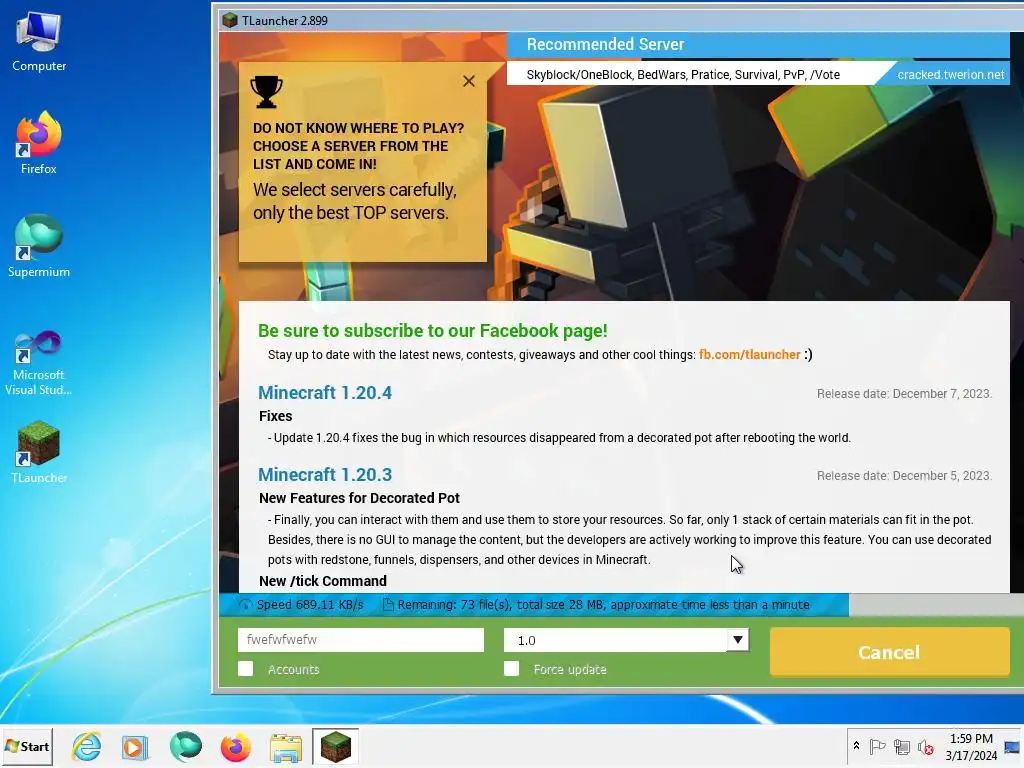
Task: Select the Supermium desktop shortcut
Action: point(39,246)
